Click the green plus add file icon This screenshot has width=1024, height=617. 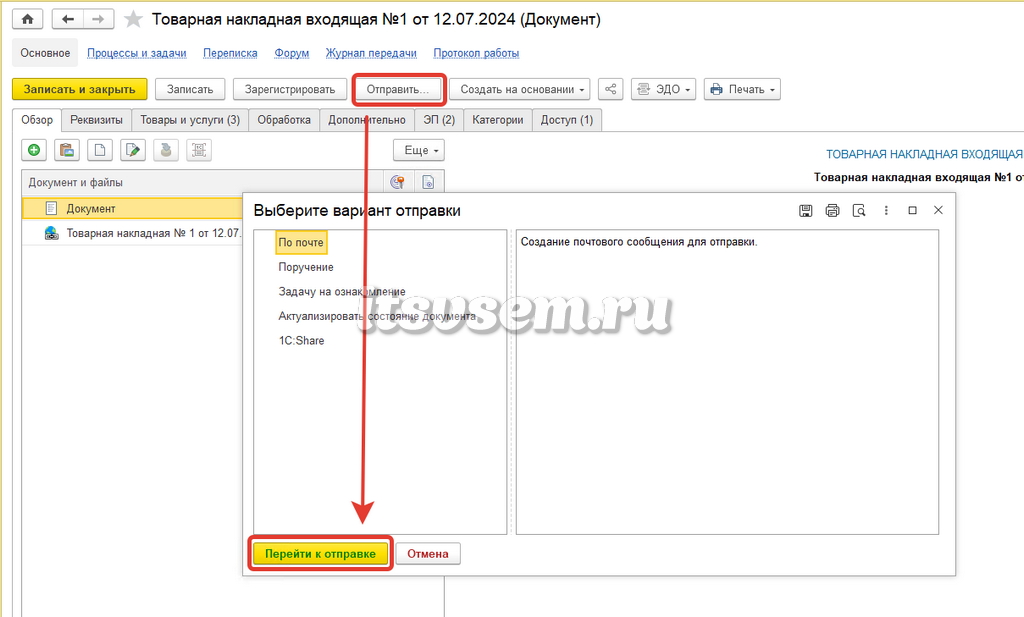(34, 150)
